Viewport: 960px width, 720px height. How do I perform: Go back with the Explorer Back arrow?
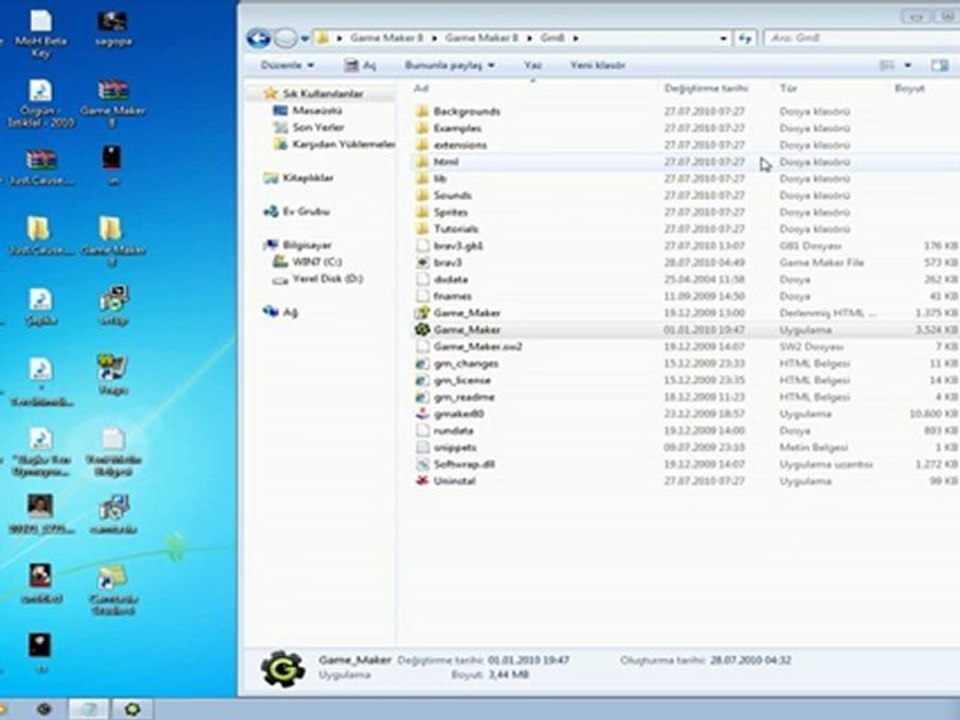coord(258,39)
